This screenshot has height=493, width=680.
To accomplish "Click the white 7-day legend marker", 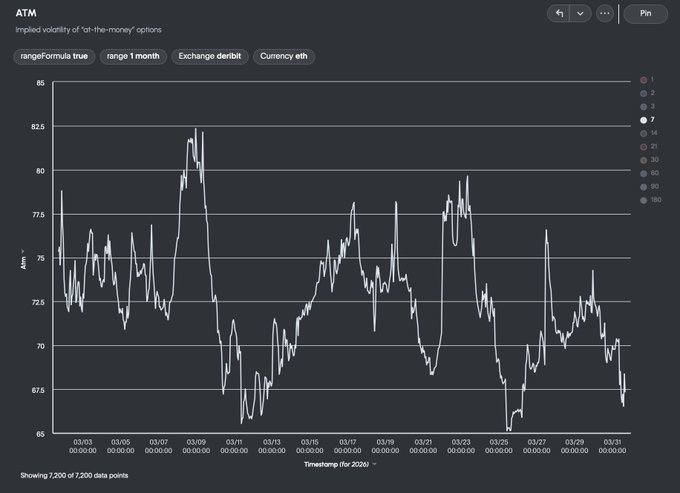I will (x=643, y=120).
